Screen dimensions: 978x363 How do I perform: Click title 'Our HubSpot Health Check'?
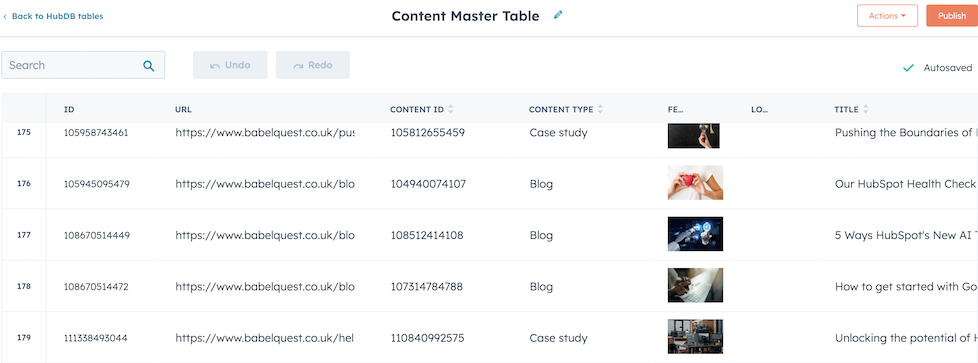click(x=906, y=184)
